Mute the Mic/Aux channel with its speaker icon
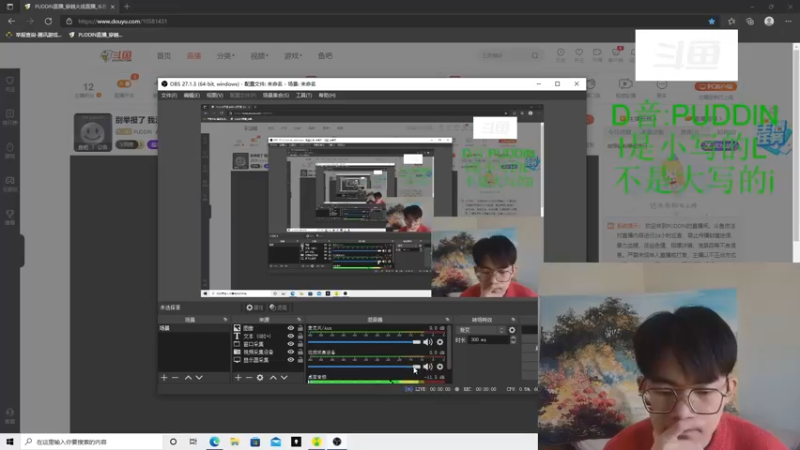The image size is (800, 450). point(428,342)
